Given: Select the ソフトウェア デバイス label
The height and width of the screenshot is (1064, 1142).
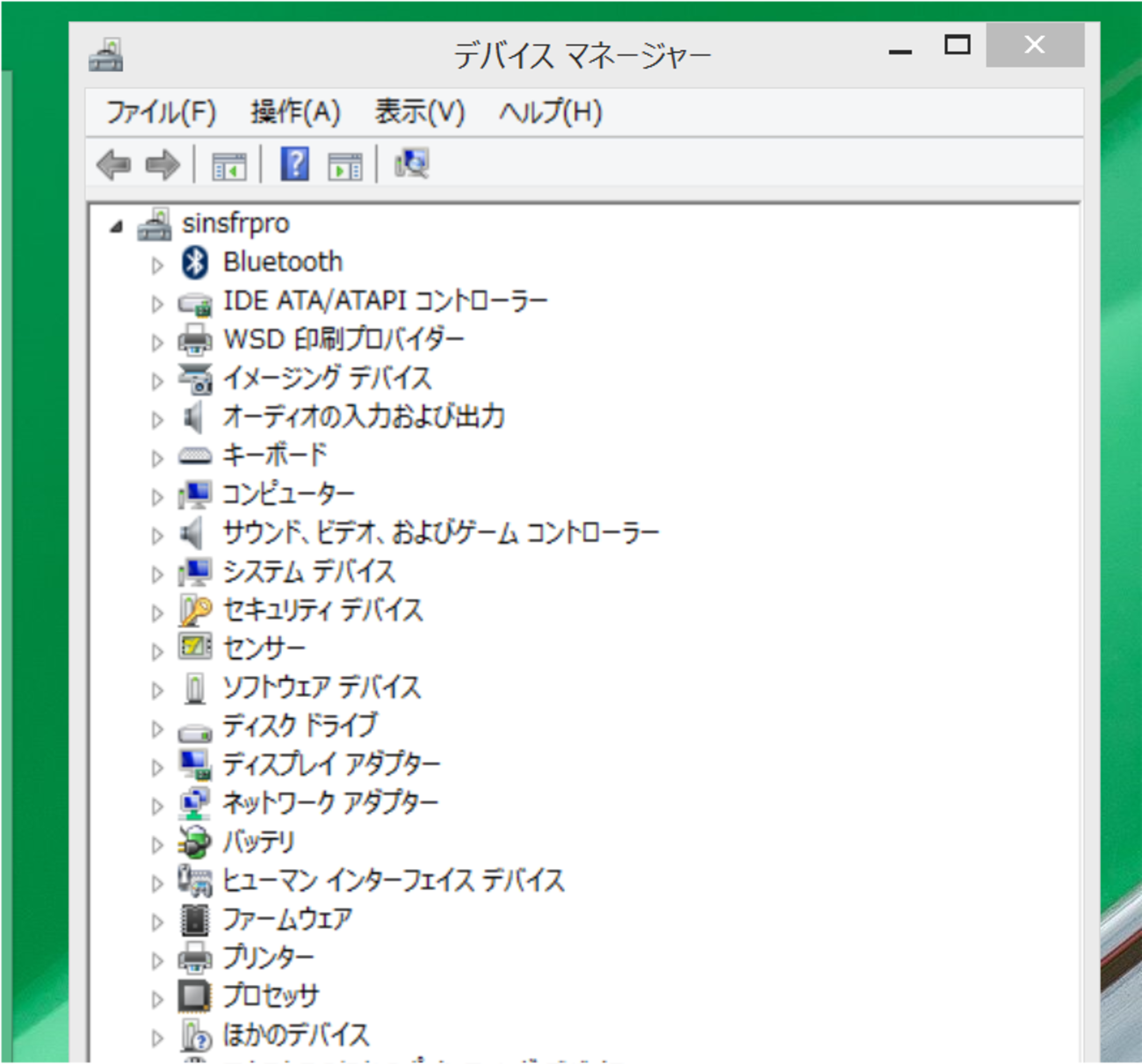Looking at the screenshot, I should (322, 687).
